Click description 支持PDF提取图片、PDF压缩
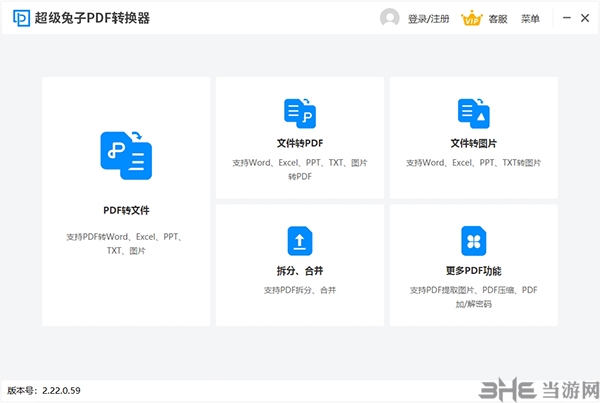Viewport: 600px width, 403px height. coord(474,297)
